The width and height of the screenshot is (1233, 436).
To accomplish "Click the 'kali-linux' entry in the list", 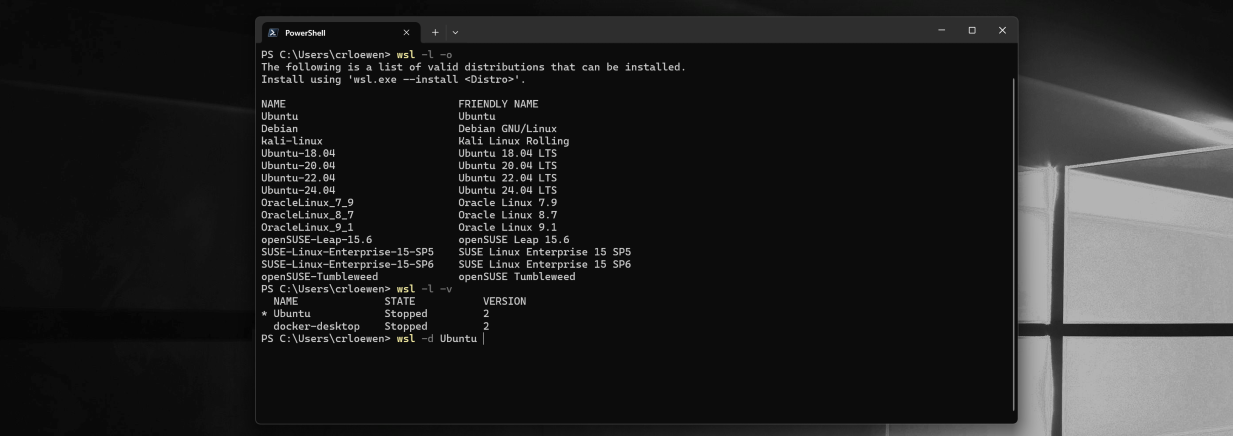I will click(292, 141).
